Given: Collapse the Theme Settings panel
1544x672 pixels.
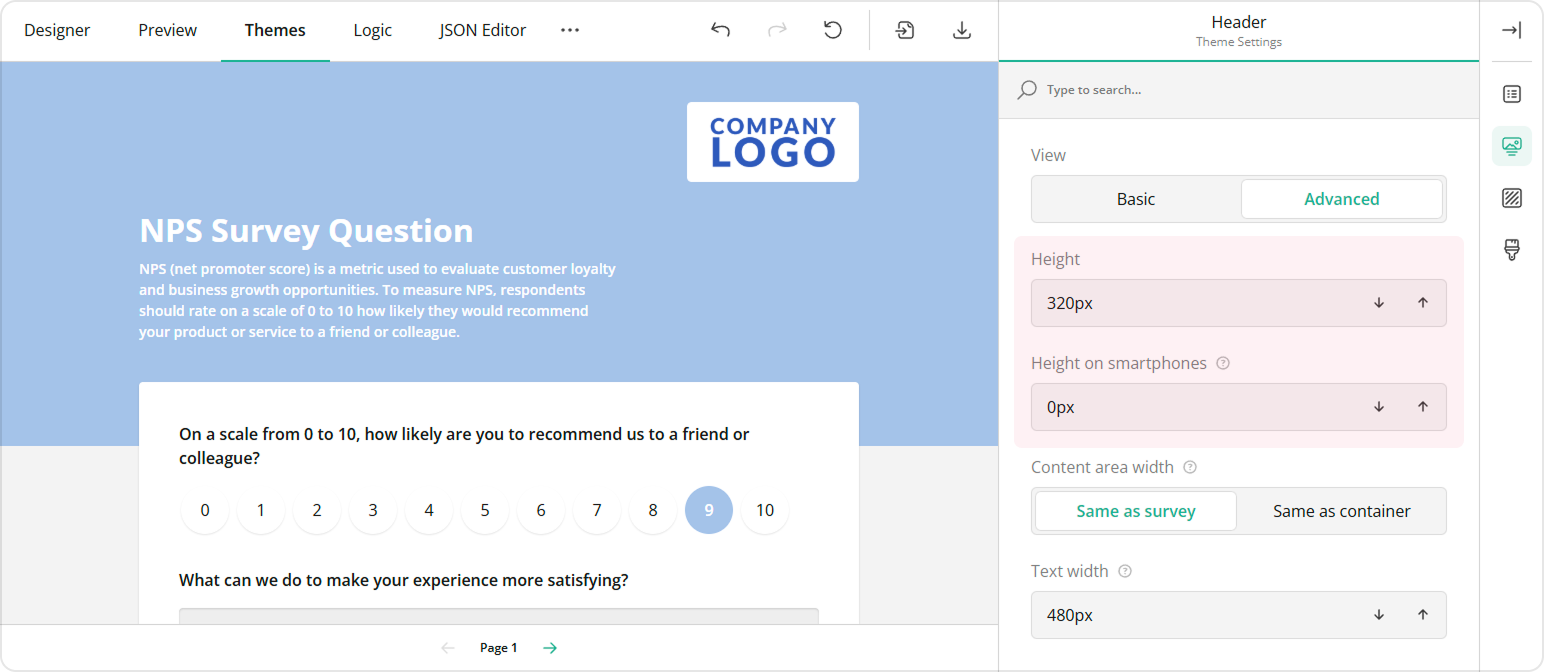Looking at the screenshot, I should pos(1511,29).
